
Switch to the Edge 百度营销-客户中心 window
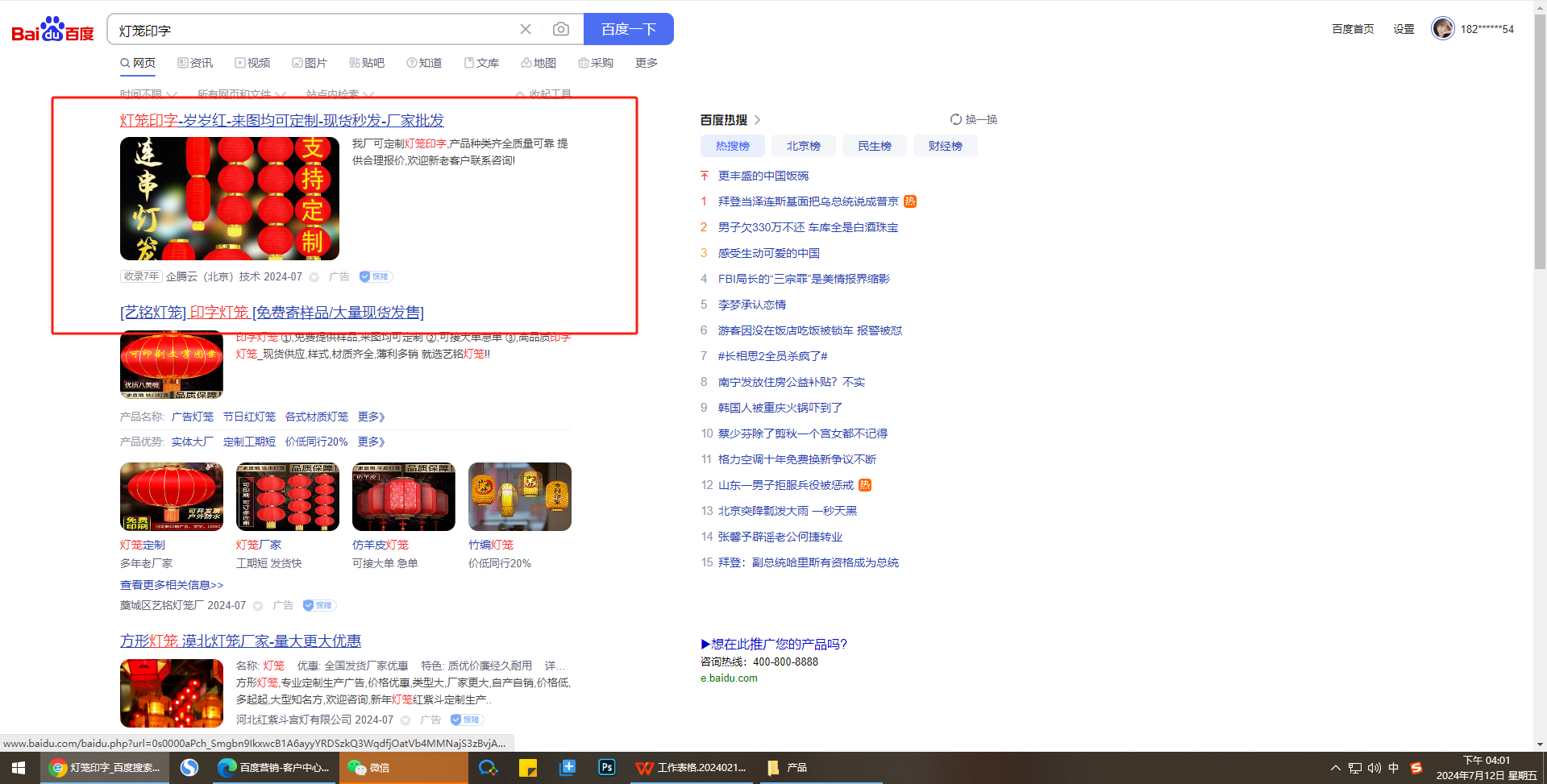click(x=274, y=768)
